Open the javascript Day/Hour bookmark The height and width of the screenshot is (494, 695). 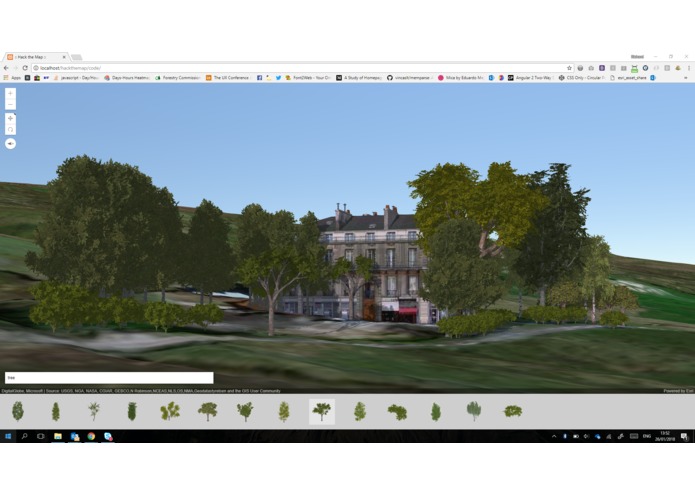76,78
